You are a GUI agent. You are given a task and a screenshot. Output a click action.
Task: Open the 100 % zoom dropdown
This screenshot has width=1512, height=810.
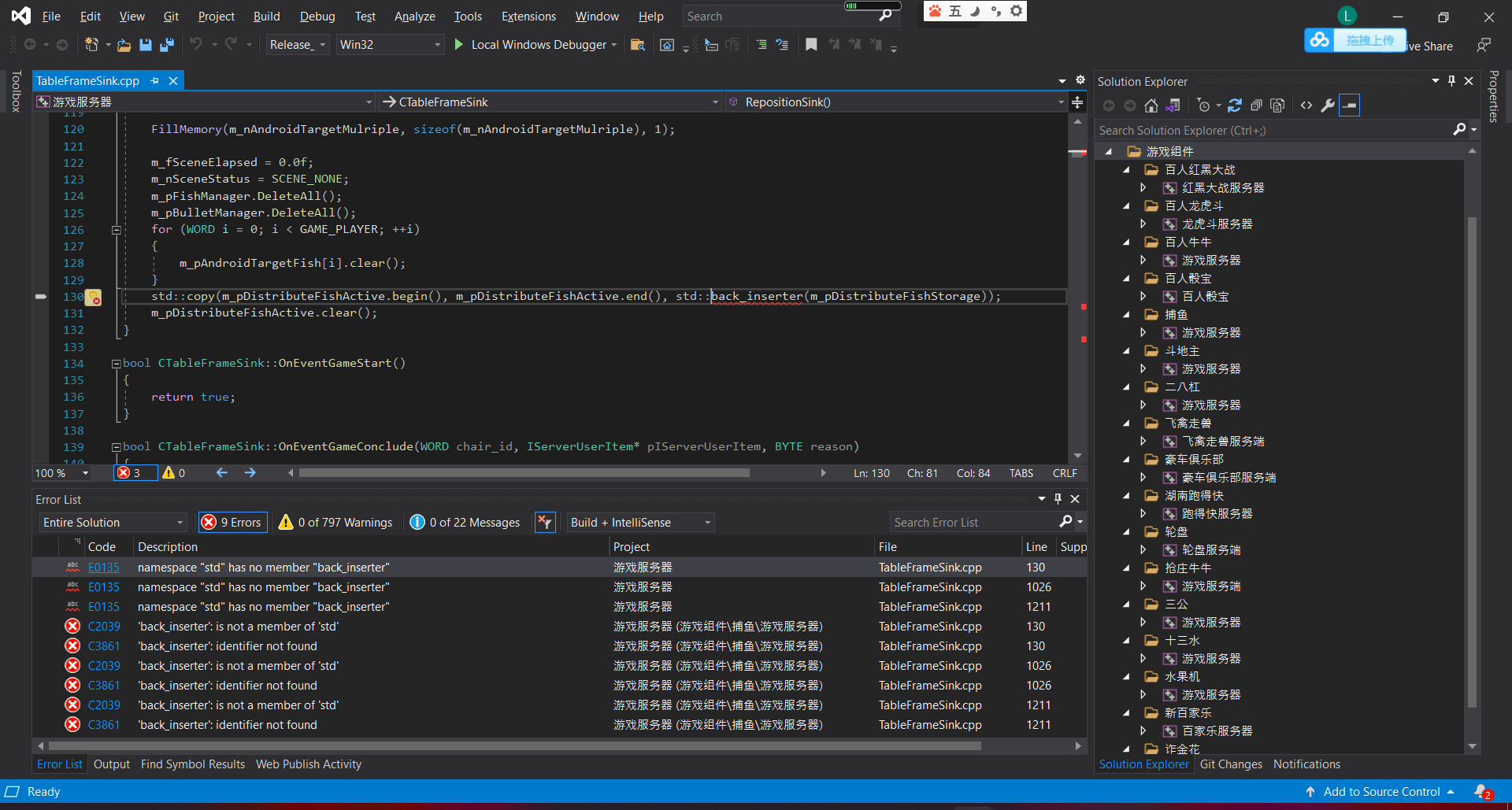coord(61,473)
